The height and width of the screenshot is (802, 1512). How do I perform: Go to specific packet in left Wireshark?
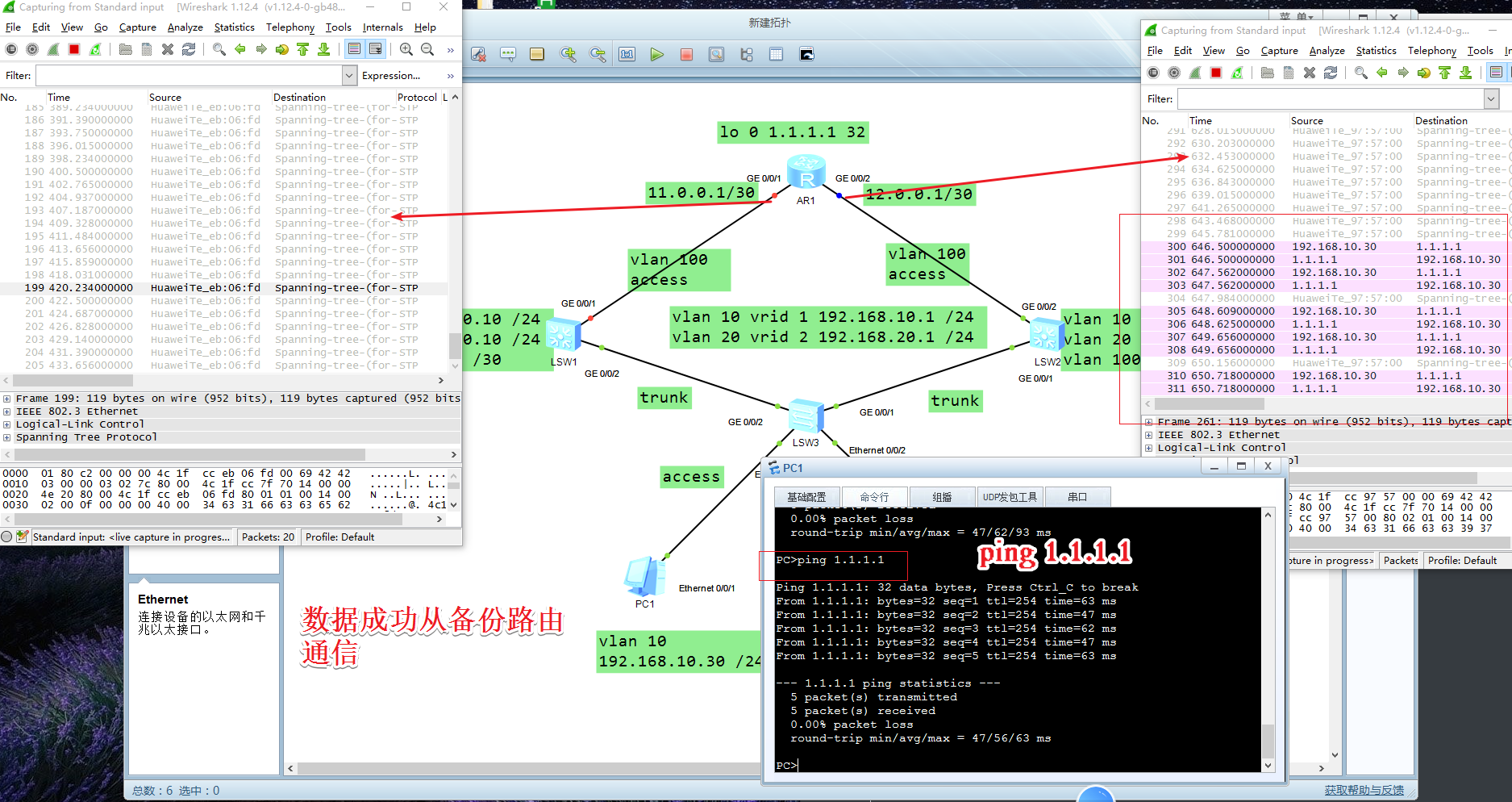coord(282,49)
